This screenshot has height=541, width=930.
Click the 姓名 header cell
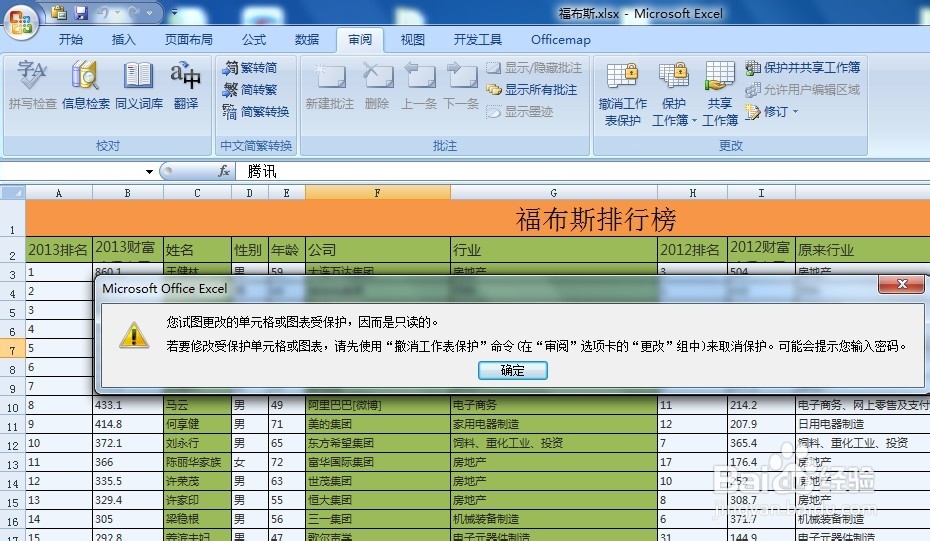click(x=197, y=250)
